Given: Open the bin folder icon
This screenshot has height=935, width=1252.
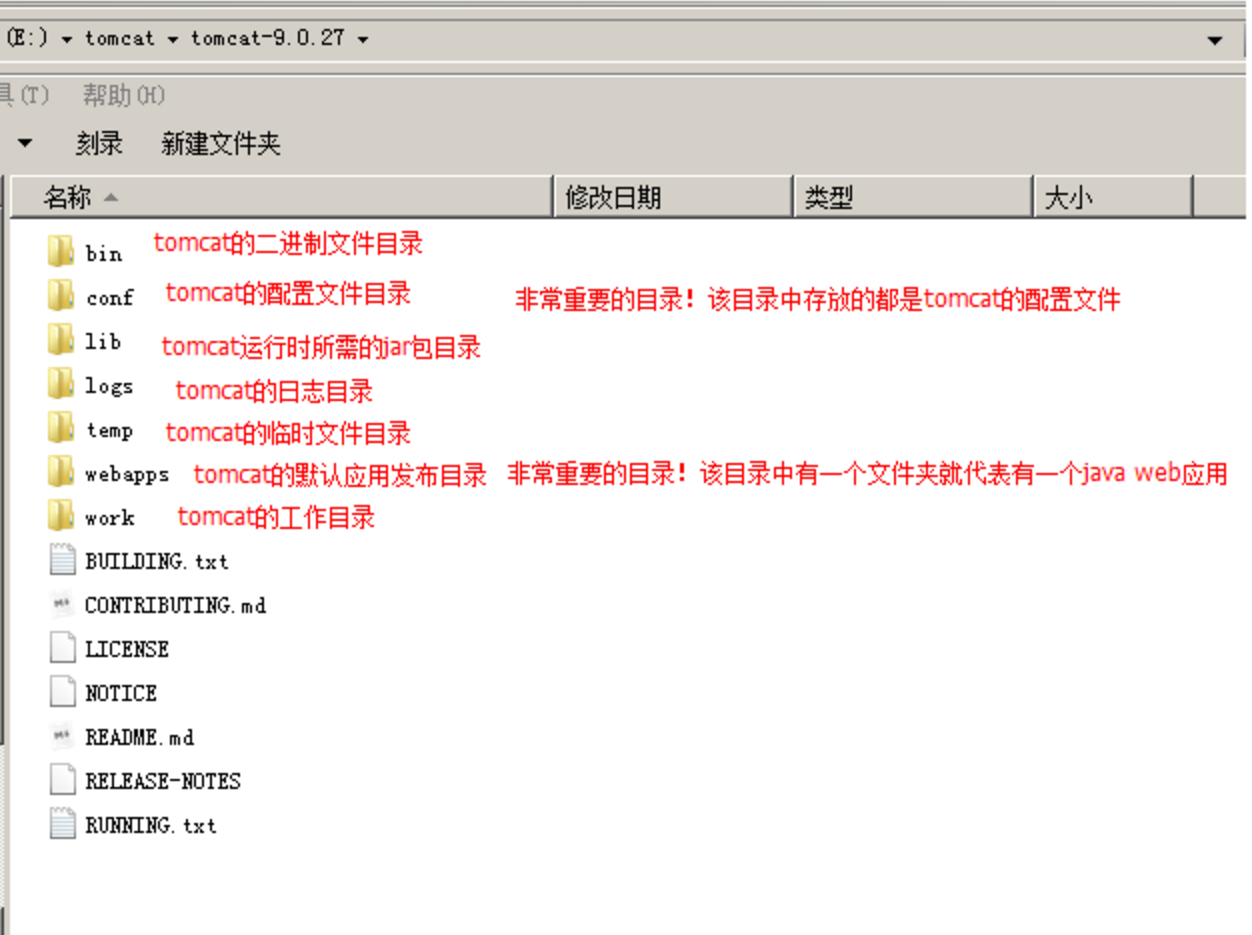Looking at the screenshot, I should pyautogui.click(x=61, y=251).
